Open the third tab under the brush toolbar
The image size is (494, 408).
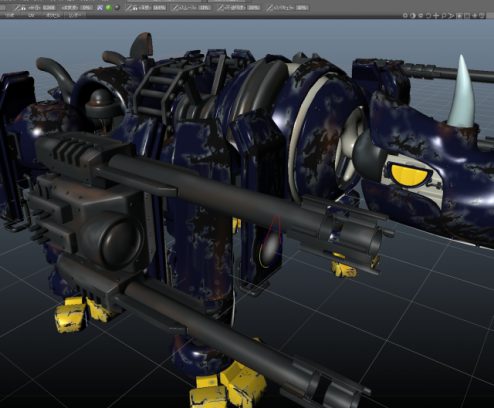[53, 15]
